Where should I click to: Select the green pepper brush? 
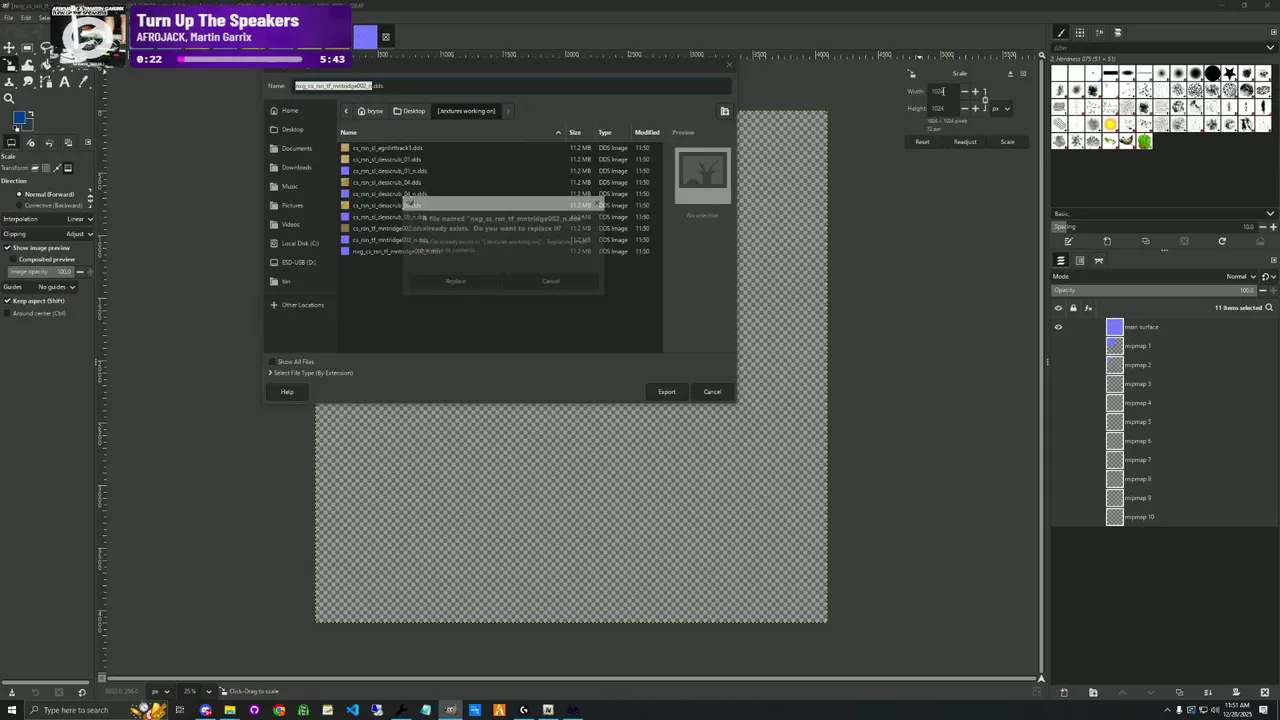click(x=1144, y=141)
